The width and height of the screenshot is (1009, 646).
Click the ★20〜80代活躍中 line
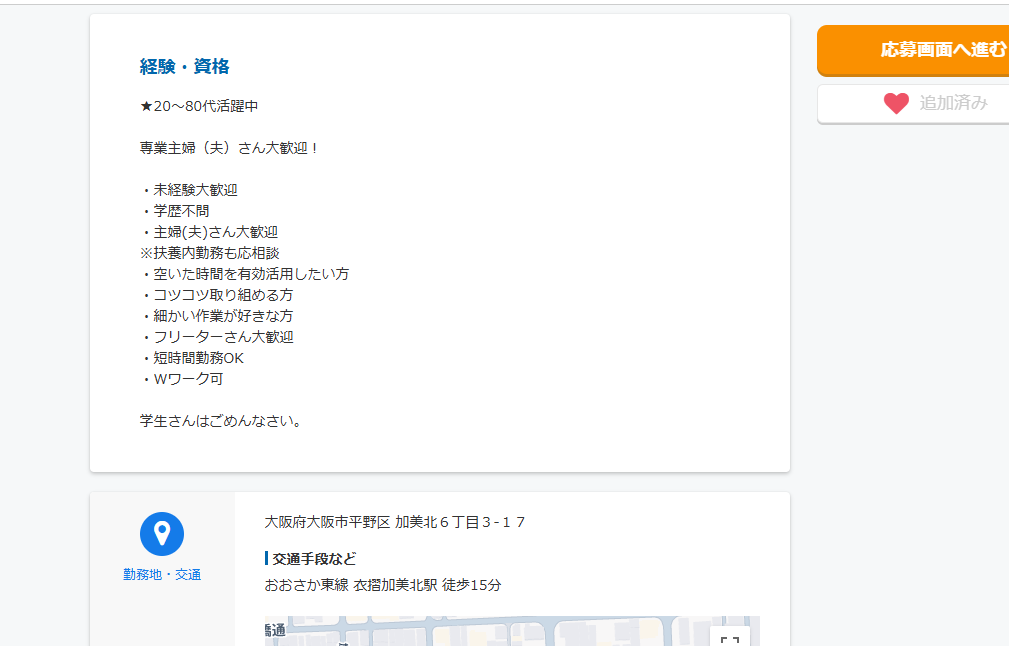pos(199,106)
